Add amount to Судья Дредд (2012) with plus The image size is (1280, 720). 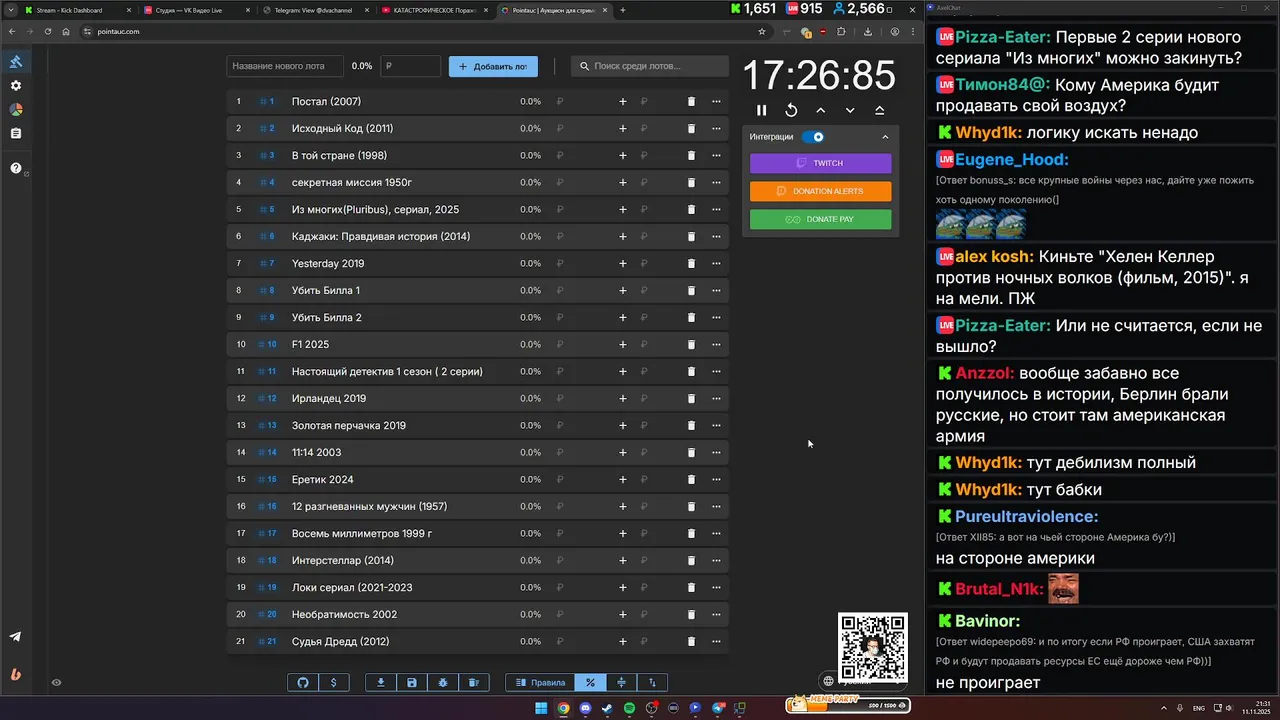[x=623, y=642]
